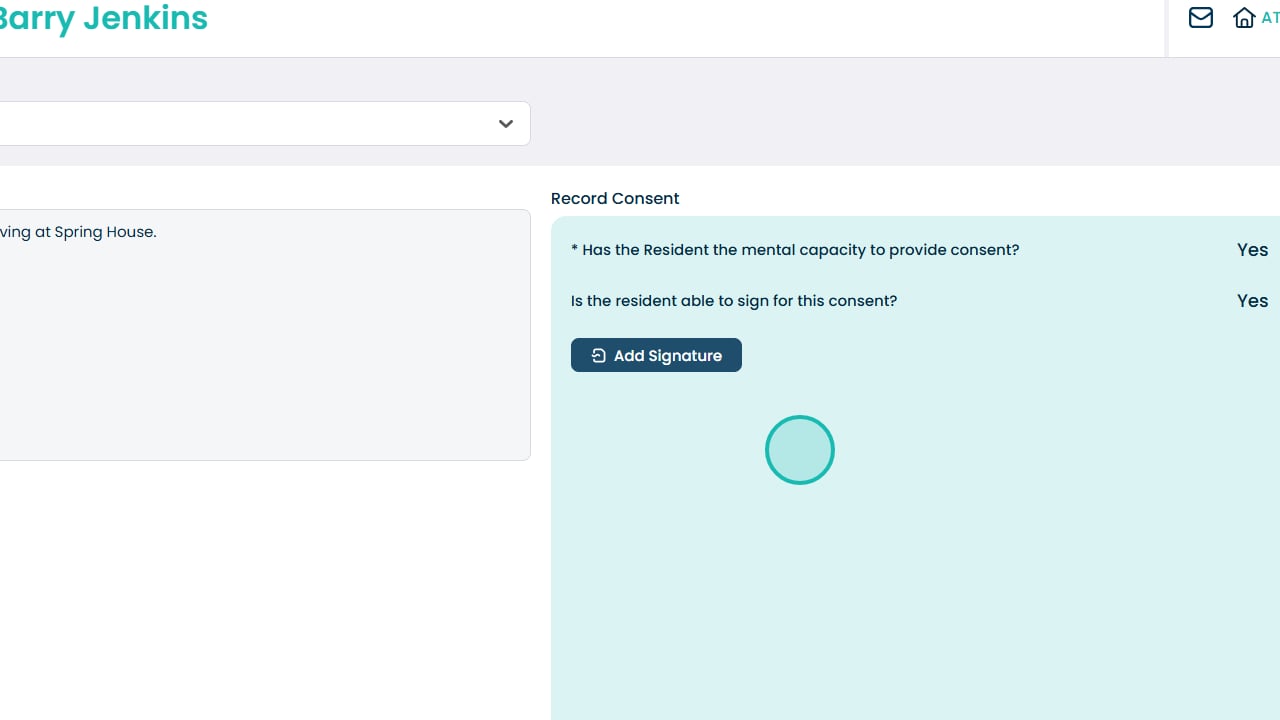The height and width of the screenshot is (720, 1280).
Task: Toggle Yes for mental capacity question
Action: click(1252, 250)
